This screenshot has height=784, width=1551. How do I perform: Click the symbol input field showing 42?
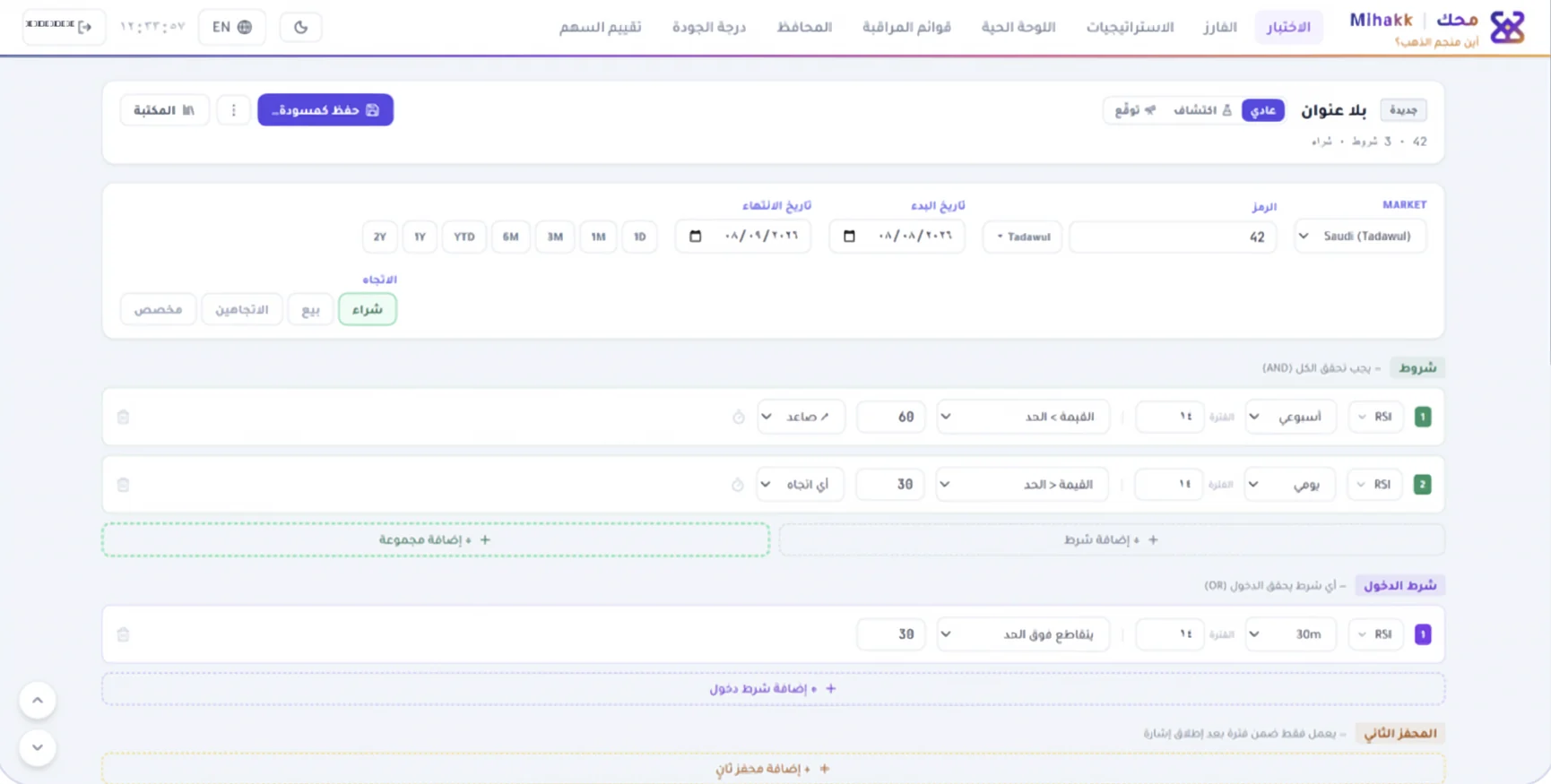coord(1174,237)
